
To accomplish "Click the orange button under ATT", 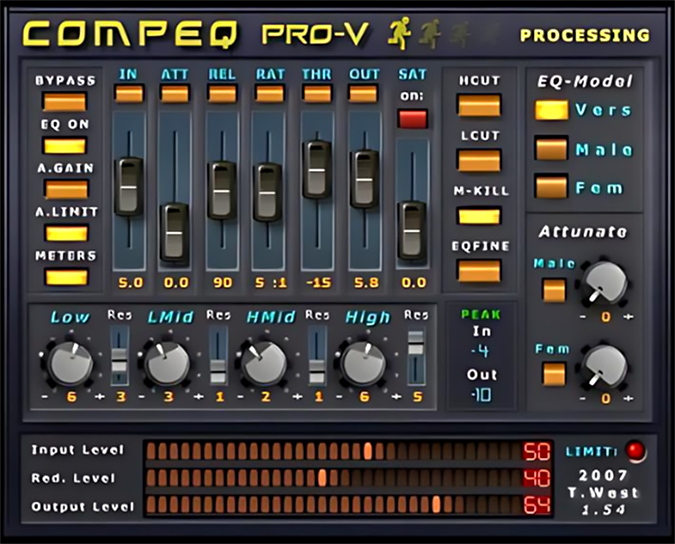I will point(175,93).
